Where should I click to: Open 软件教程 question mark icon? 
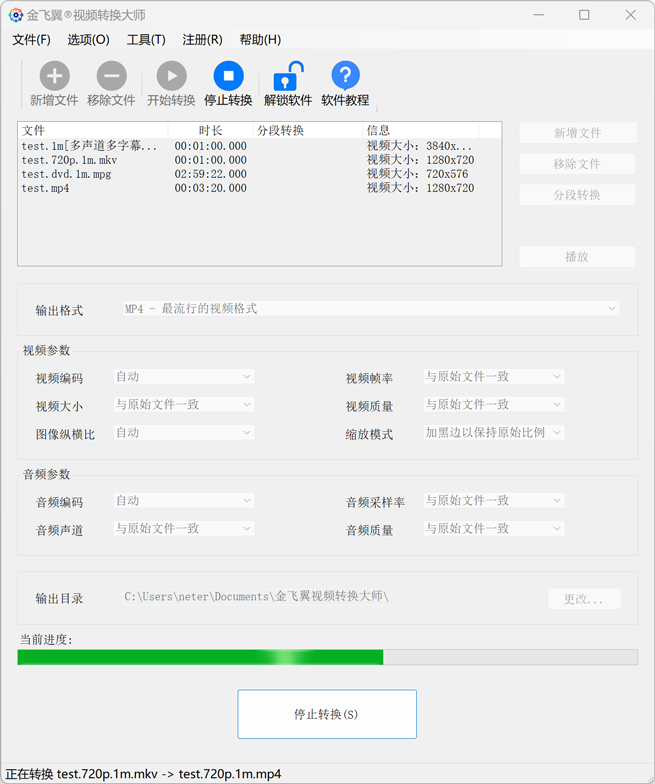(x=346, y=76)
